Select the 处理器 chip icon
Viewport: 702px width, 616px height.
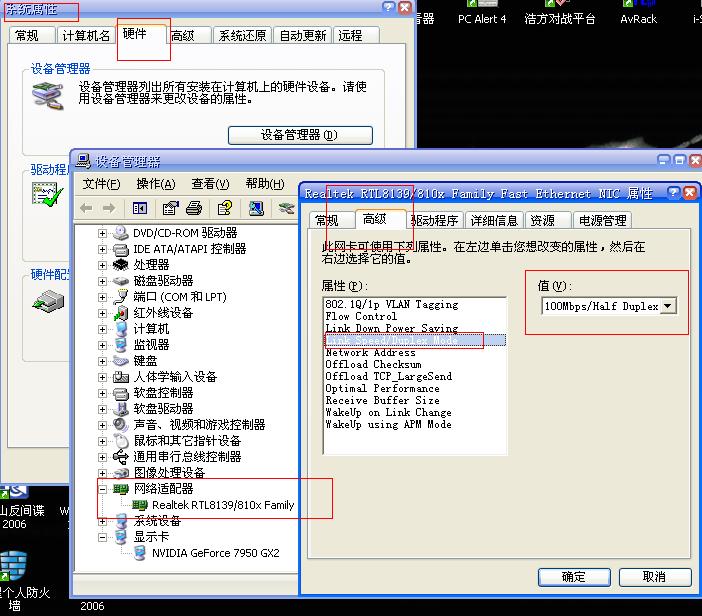point(120,265)
